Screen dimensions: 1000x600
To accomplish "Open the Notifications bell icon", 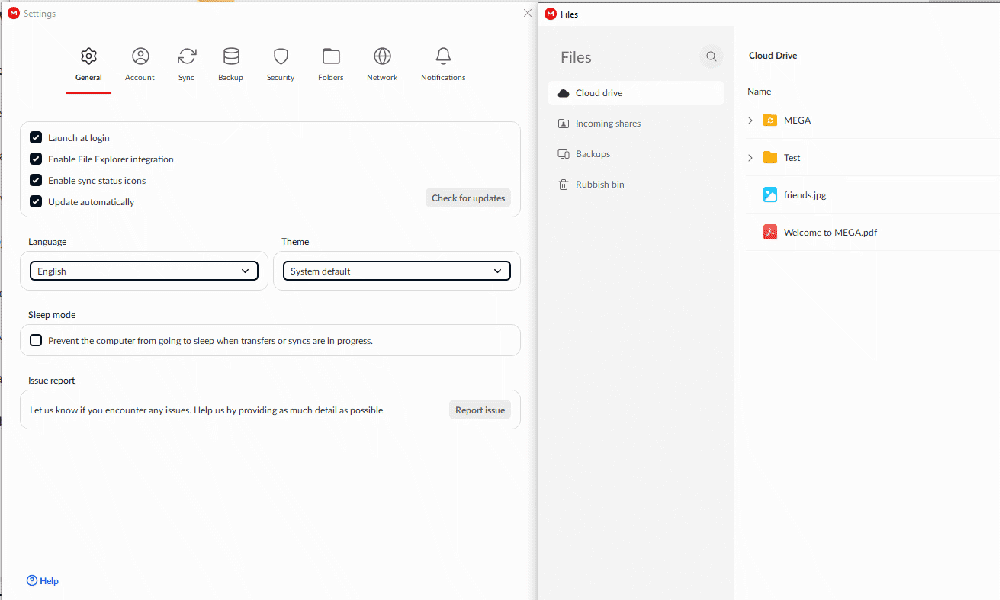I will click(443, 57).
